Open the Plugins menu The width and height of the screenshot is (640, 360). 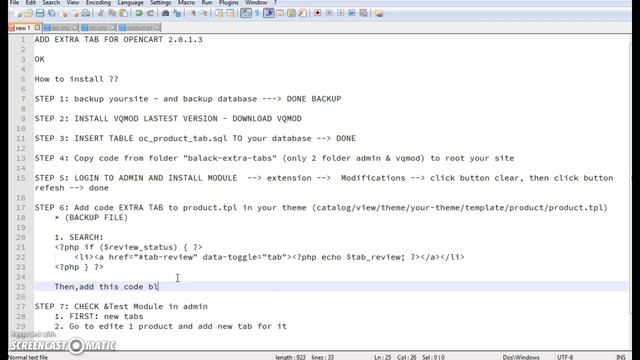[228, 2]
